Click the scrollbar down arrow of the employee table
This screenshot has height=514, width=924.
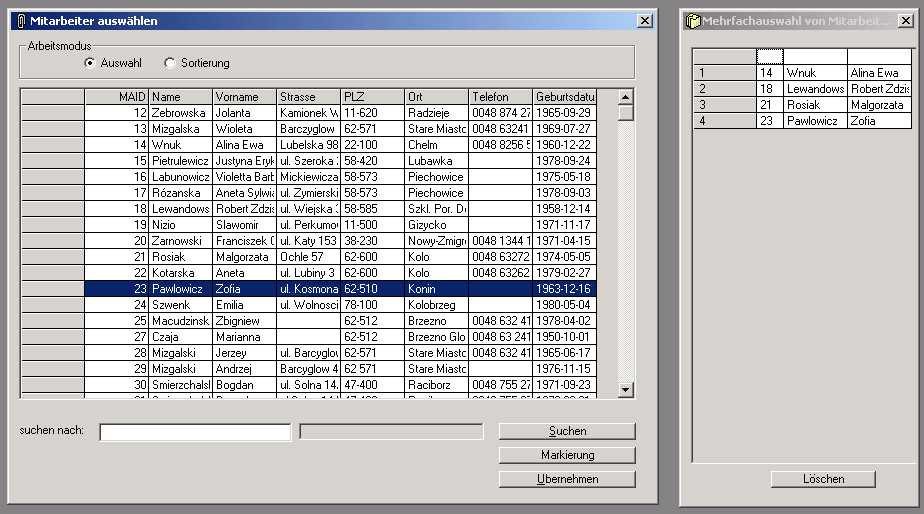tap(625, 390)
